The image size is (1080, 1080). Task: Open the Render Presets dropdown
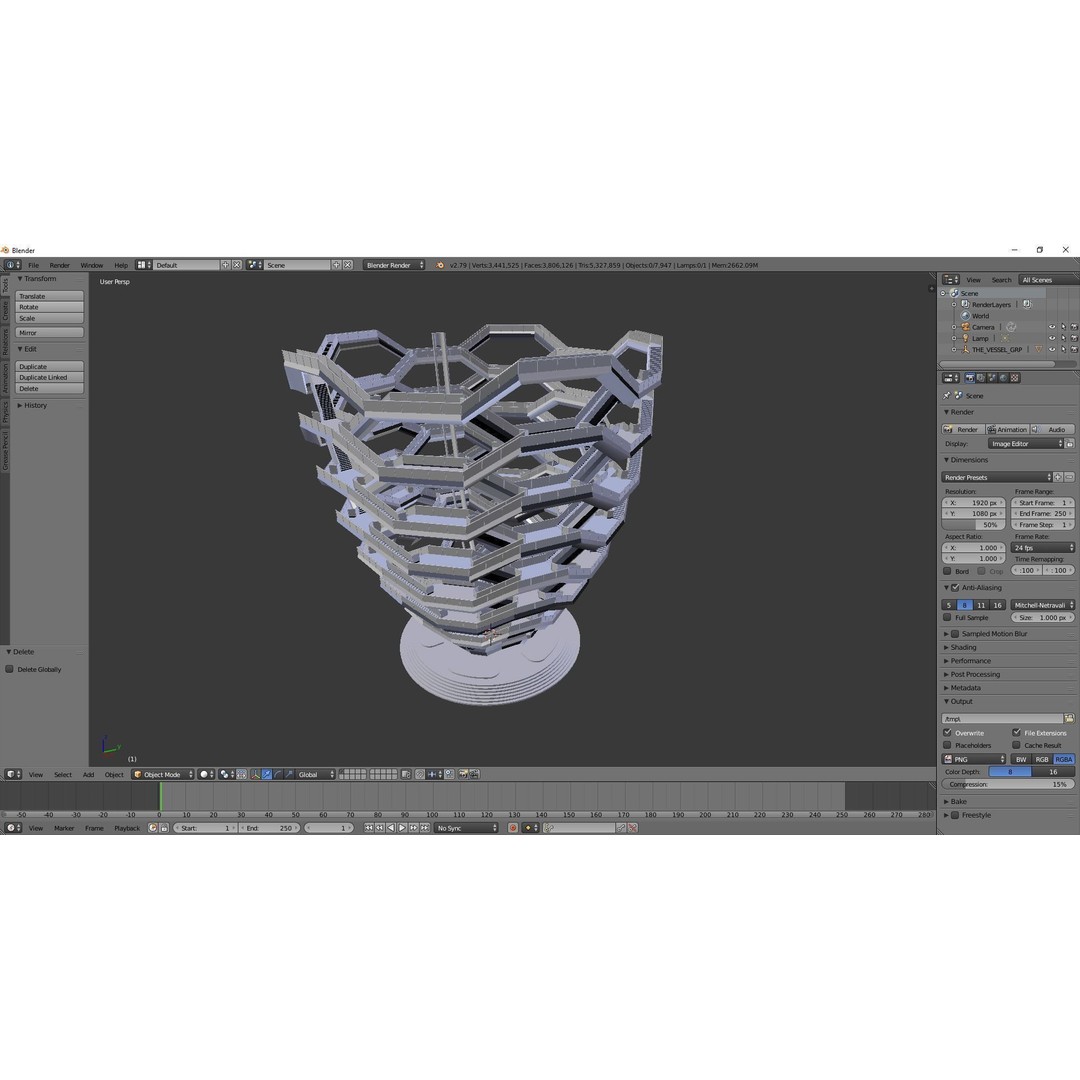997,477
